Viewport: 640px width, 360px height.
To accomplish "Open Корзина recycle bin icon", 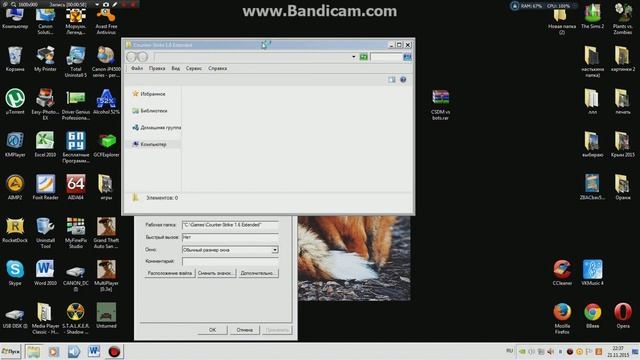I will (15, 59).
